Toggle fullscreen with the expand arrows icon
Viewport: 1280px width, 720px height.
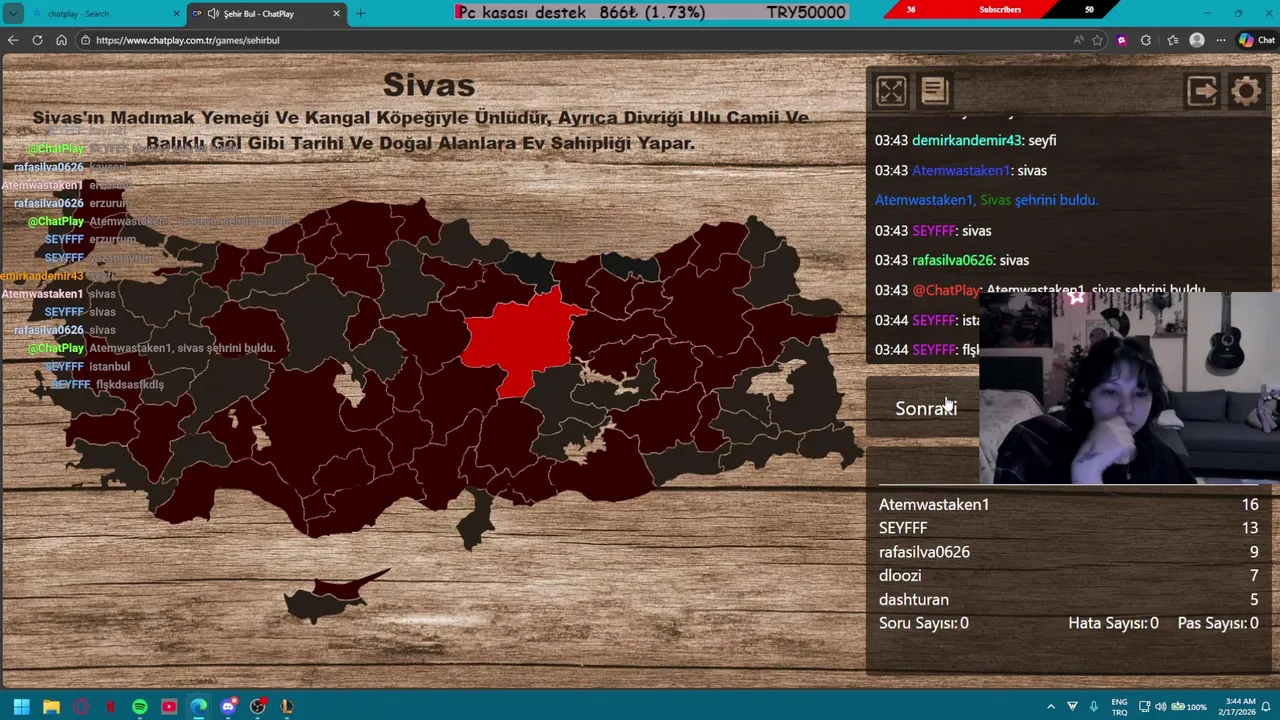point(890,91)
